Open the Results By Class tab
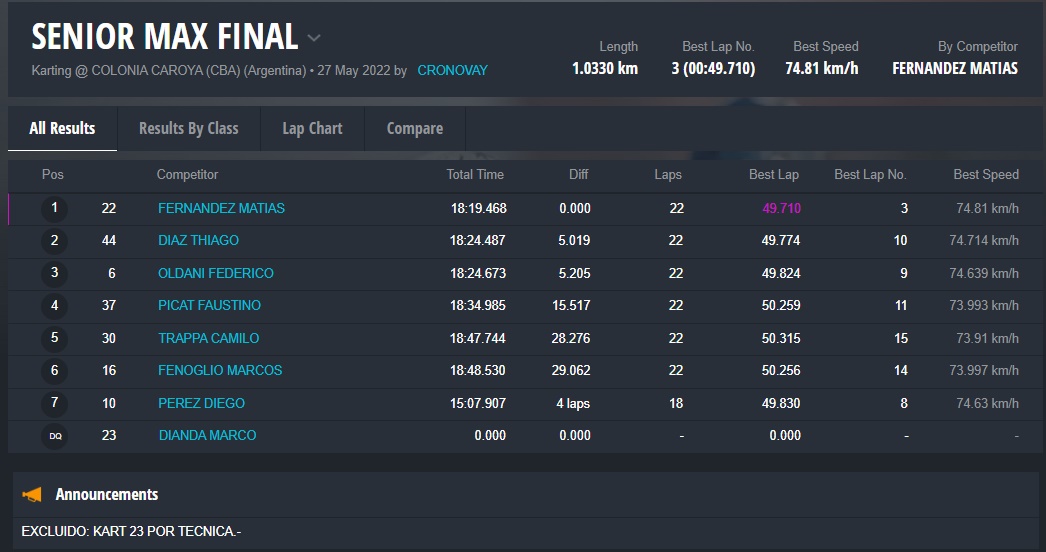The height and width of the screenshot is (552, 1046). (188, 128)
